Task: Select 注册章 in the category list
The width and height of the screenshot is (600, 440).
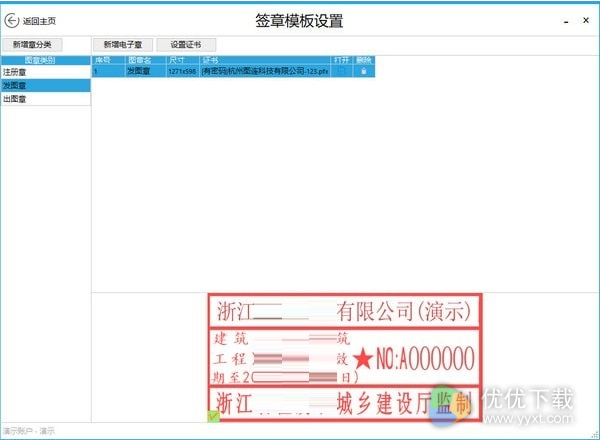Action: [x=46, y=72]
